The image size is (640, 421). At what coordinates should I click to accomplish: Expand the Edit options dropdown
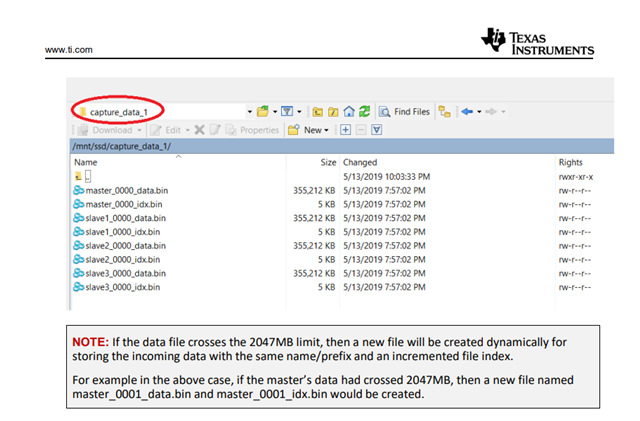[188, 130]
